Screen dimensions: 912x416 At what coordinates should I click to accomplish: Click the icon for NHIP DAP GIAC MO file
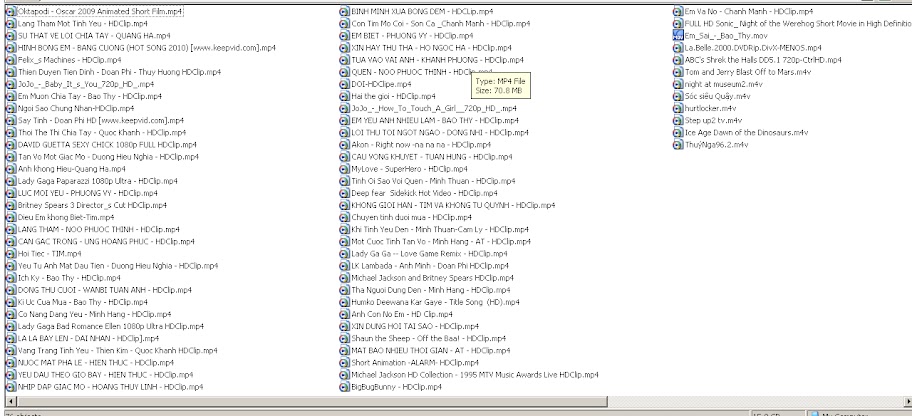pyautogui.click(x=10, y=386)
